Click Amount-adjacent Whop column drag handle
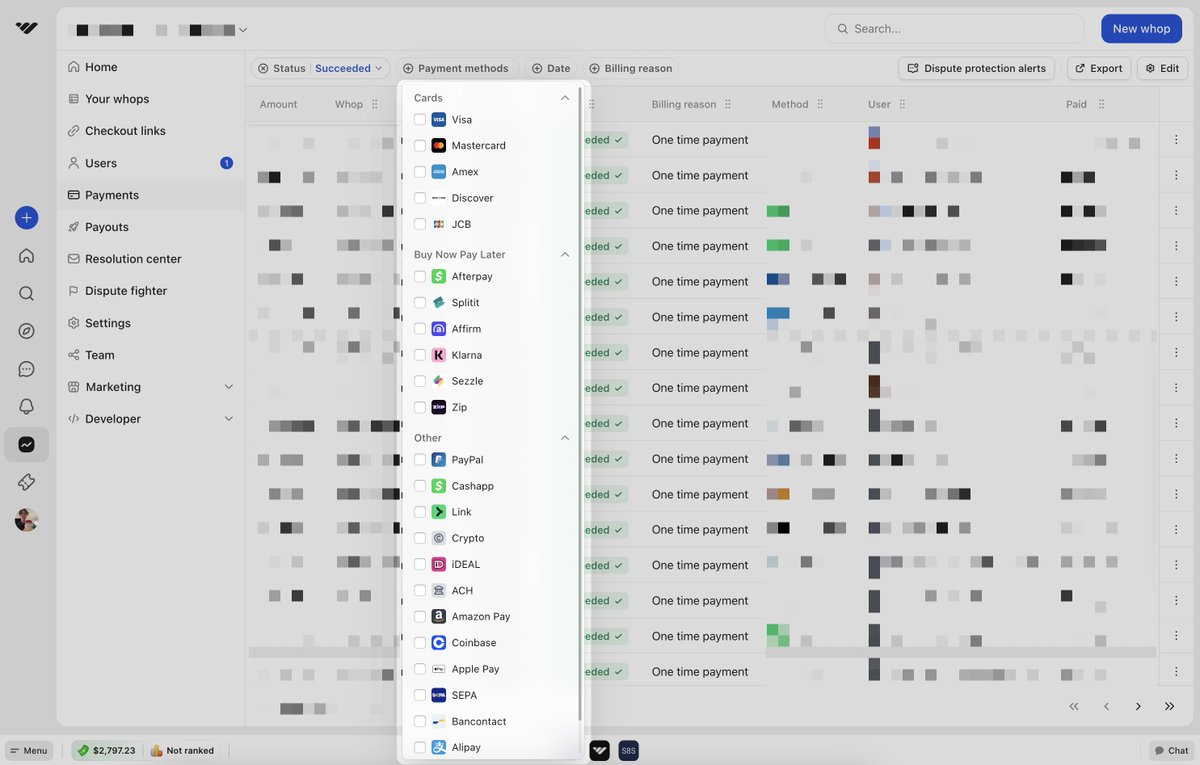This screenshot has height=765, width=1200. pyautogui.click(x=375, y=104)
